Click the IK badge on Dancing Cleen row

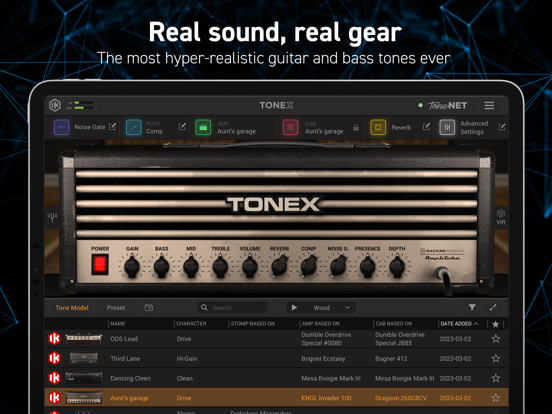pyautogui.click(x=54, y=378)
